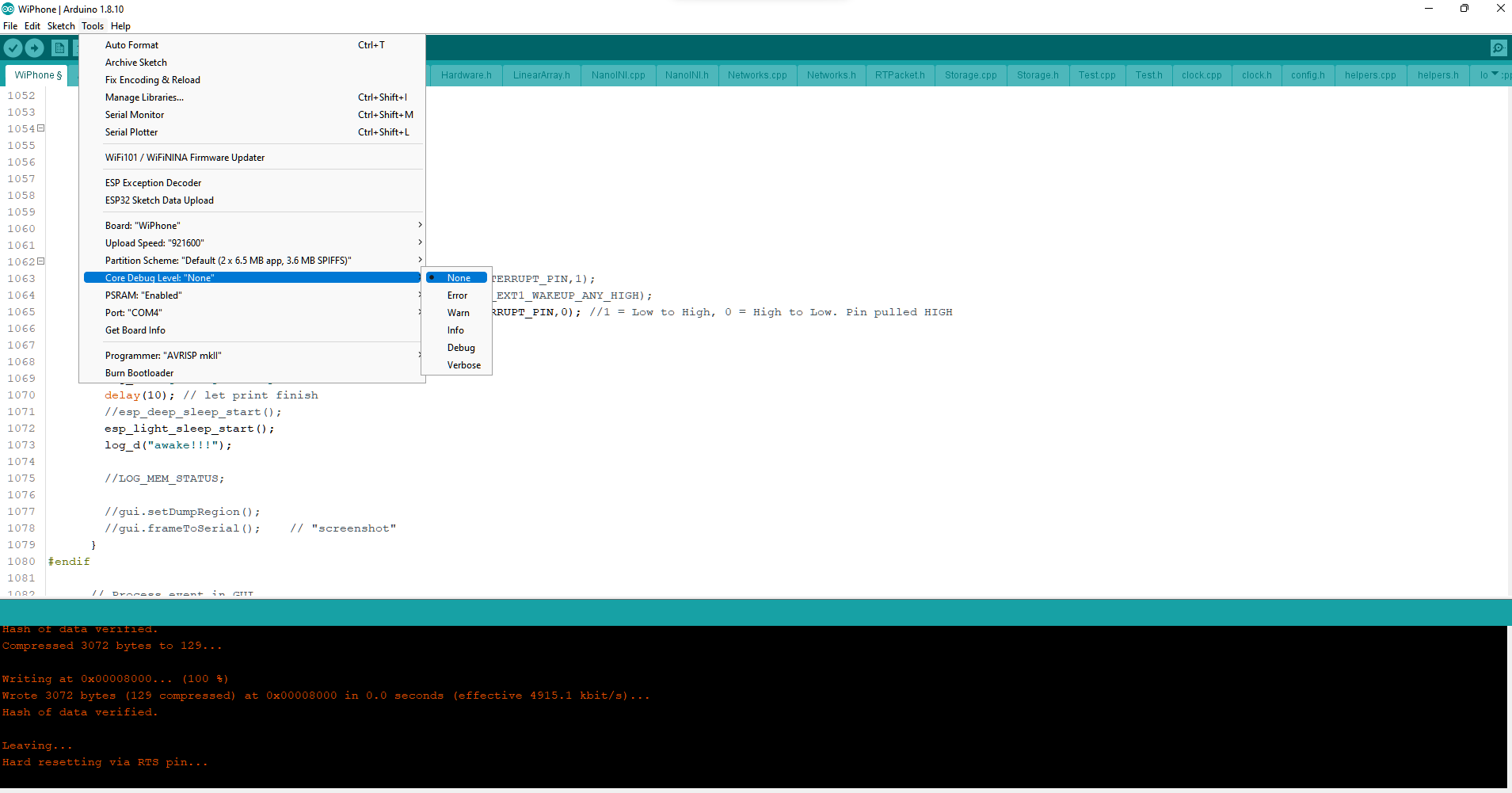Collapse code fold marker at line 1054
Viewport: 1512px width, 793px height.
point(41,128)
